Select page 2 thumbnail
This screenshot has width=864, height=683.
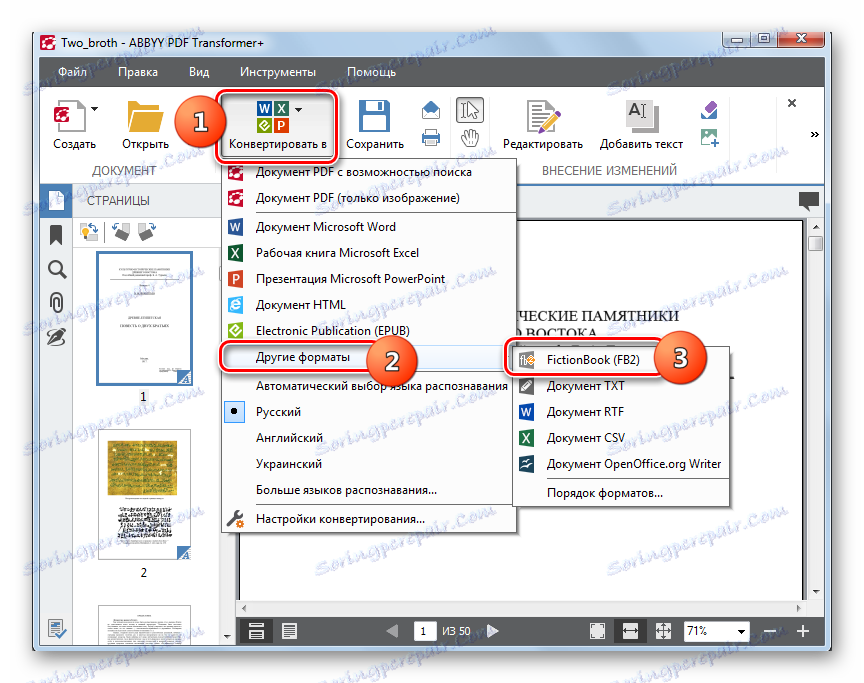click(144, 495)
